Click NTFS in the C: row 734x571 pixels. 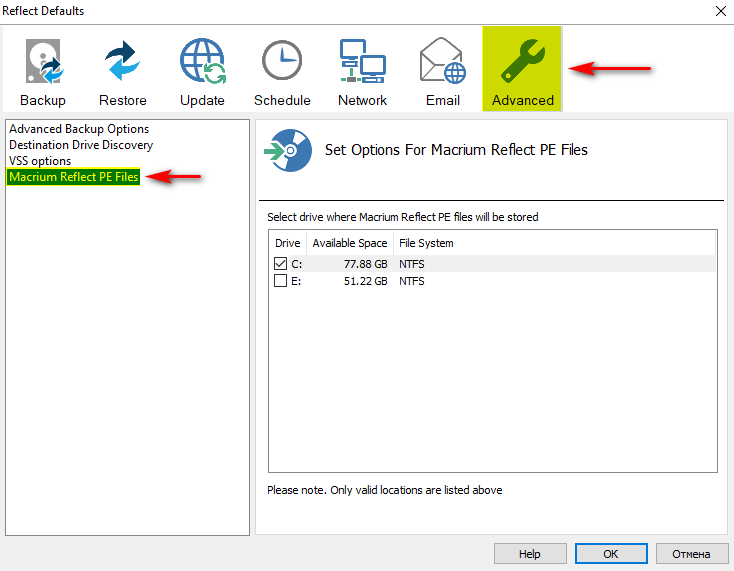(411, 264)
